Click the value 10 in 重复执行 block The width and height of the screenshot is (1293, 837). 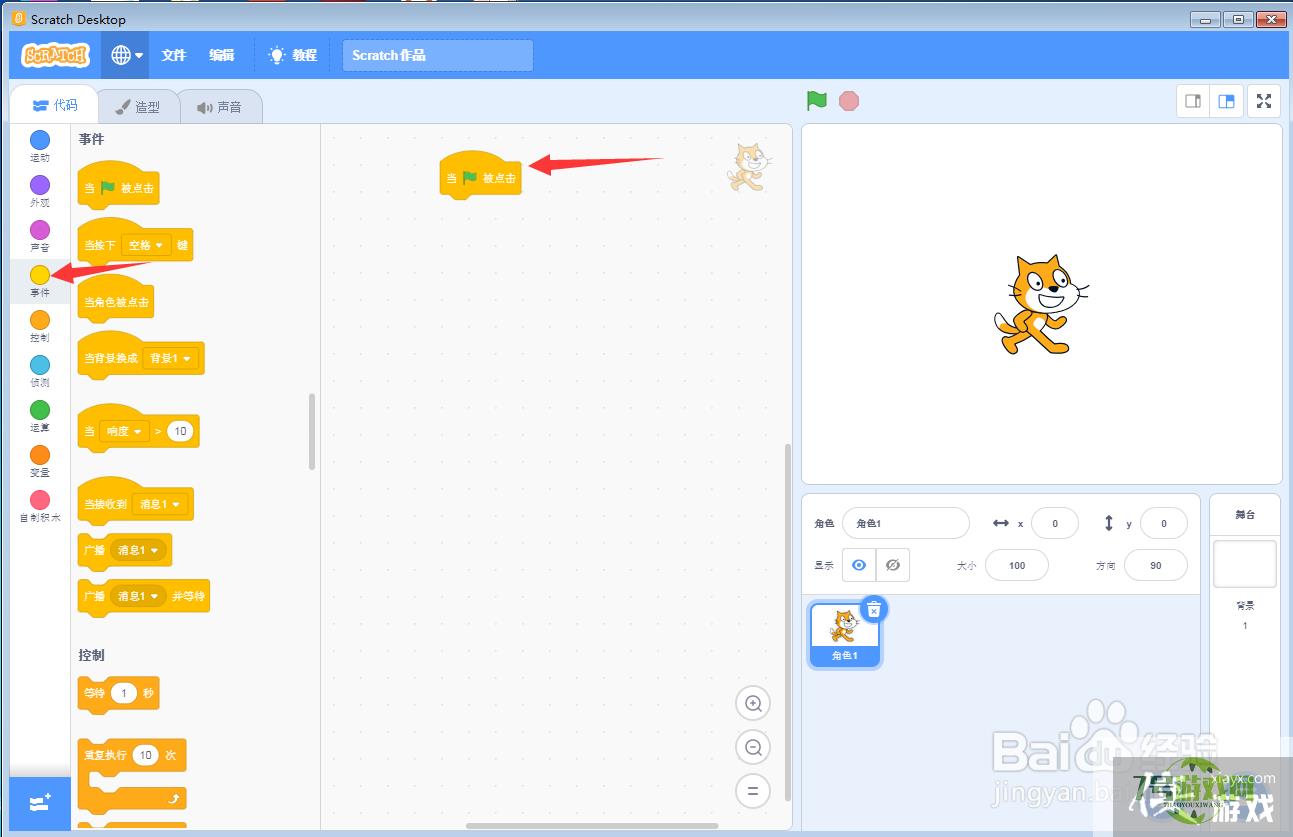146,755
